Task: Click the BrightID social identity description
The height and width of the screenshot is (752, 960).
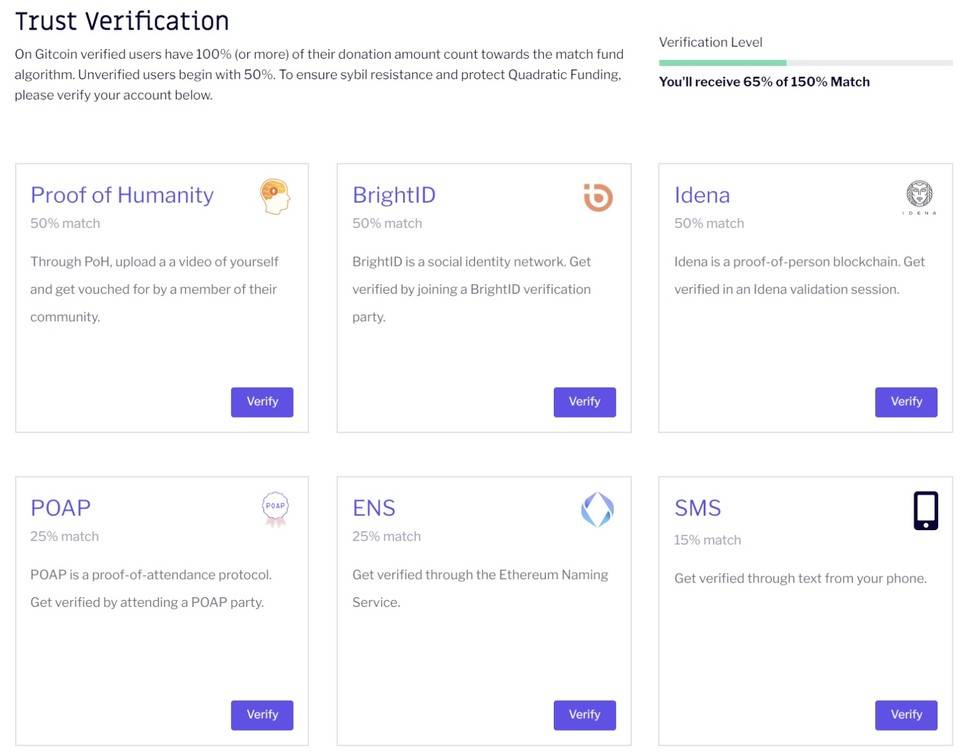Action: 471,289
